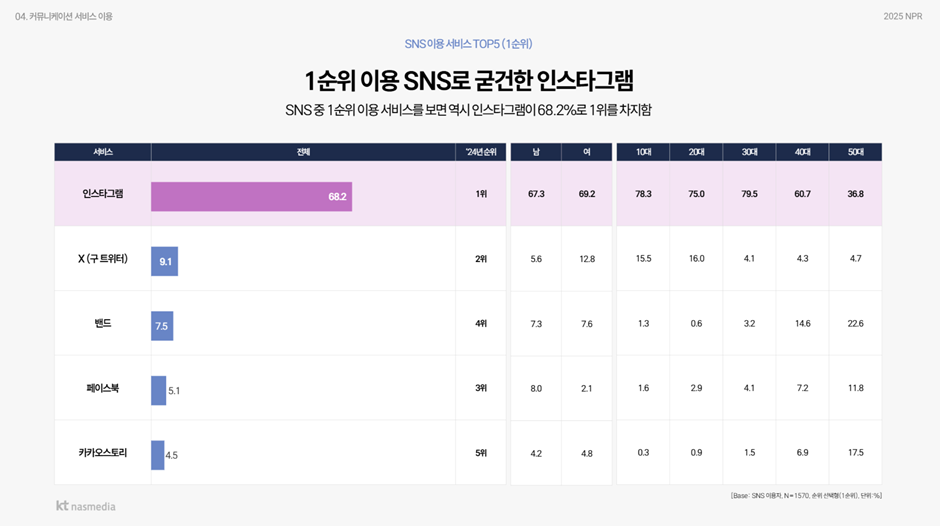Viewport: 940px width, 526px height.
Task: Click the 카카오스토리 row label
Action: tap(103, 453)
